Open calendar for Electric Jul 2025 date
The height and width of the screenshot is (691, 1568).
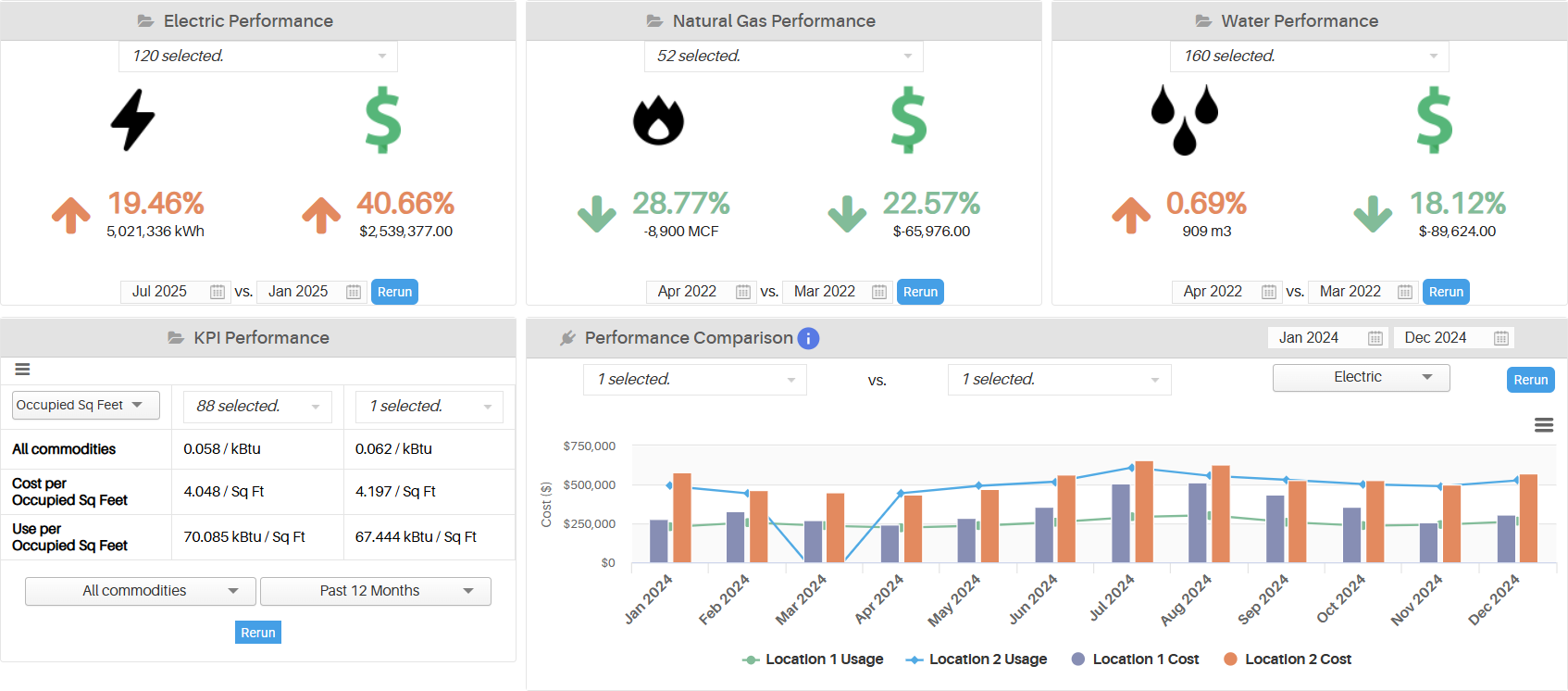tap(218, 292)
